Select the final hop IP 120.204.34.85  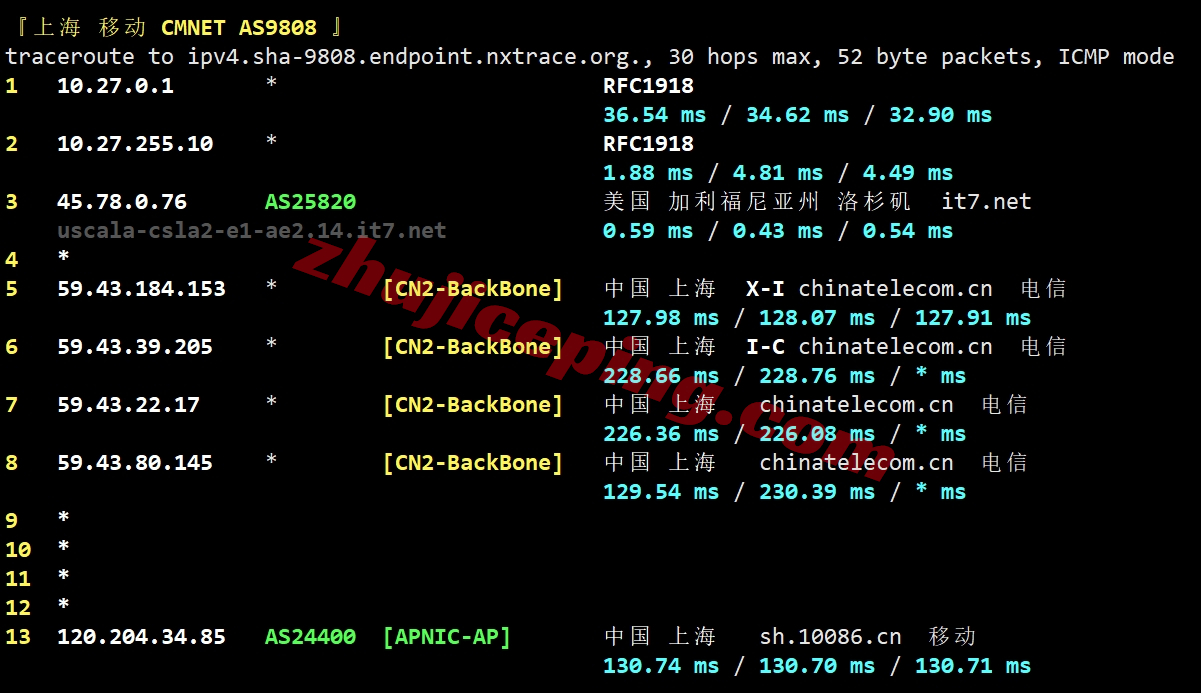tap(141, 637)
